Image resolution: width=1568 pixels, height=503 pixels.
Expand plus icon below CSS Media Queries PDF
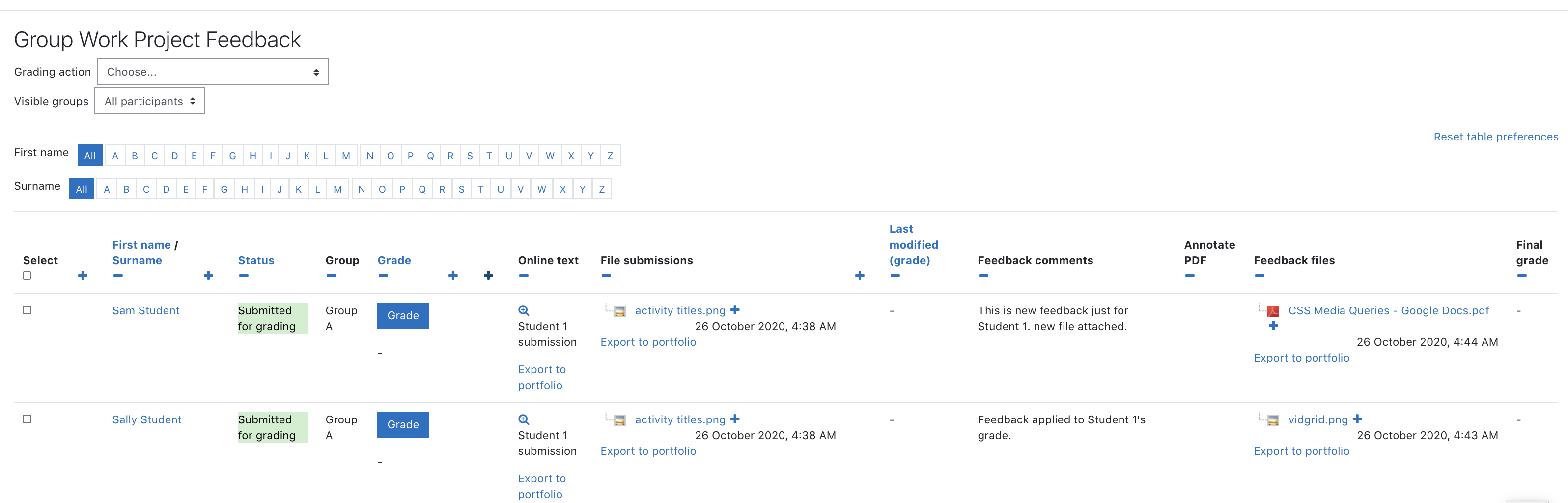(1273, 326)
